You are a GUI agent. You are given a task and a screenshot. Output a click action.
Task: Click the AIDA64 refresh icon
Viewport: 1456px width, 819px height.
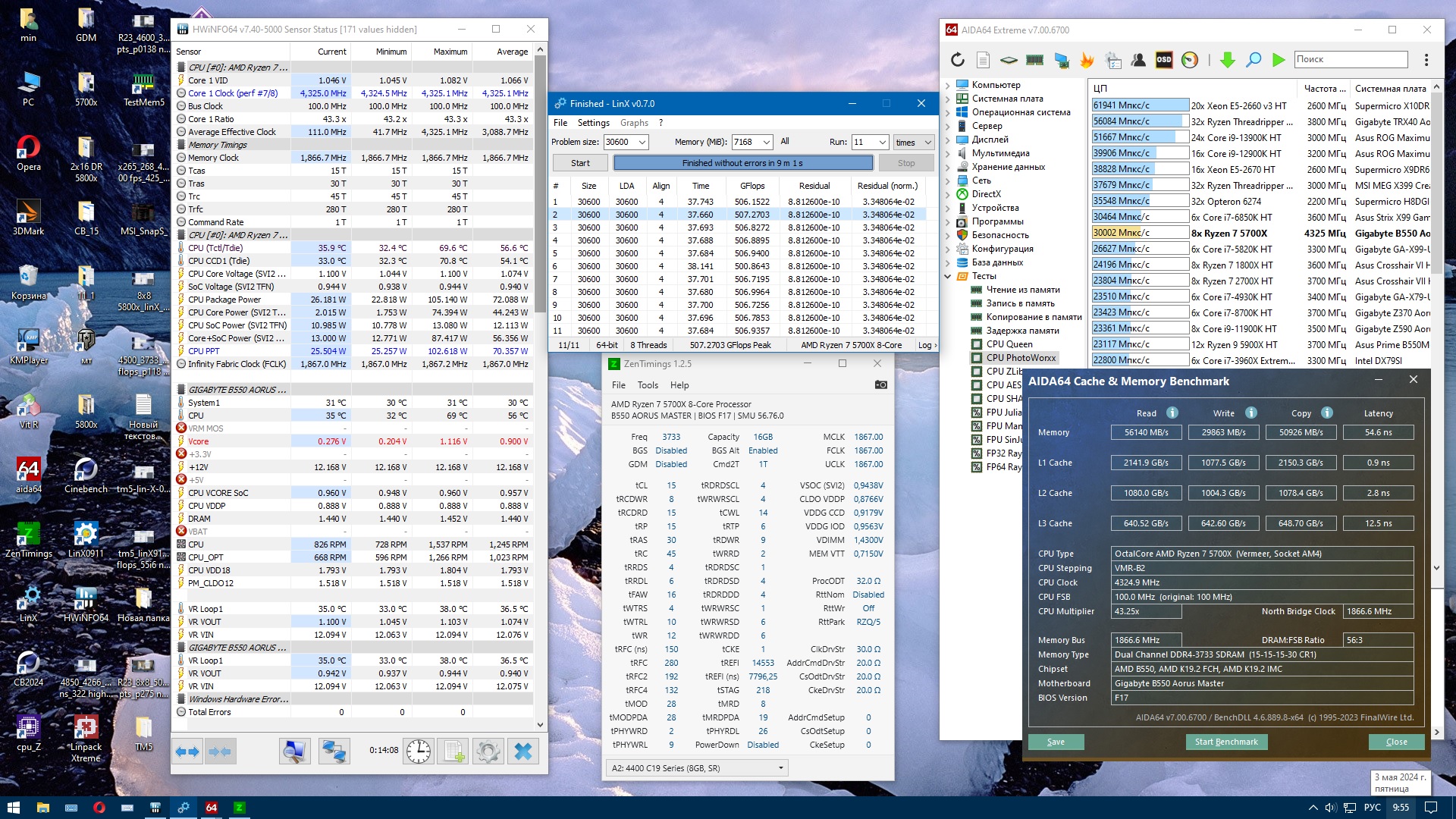coord(957,59)
